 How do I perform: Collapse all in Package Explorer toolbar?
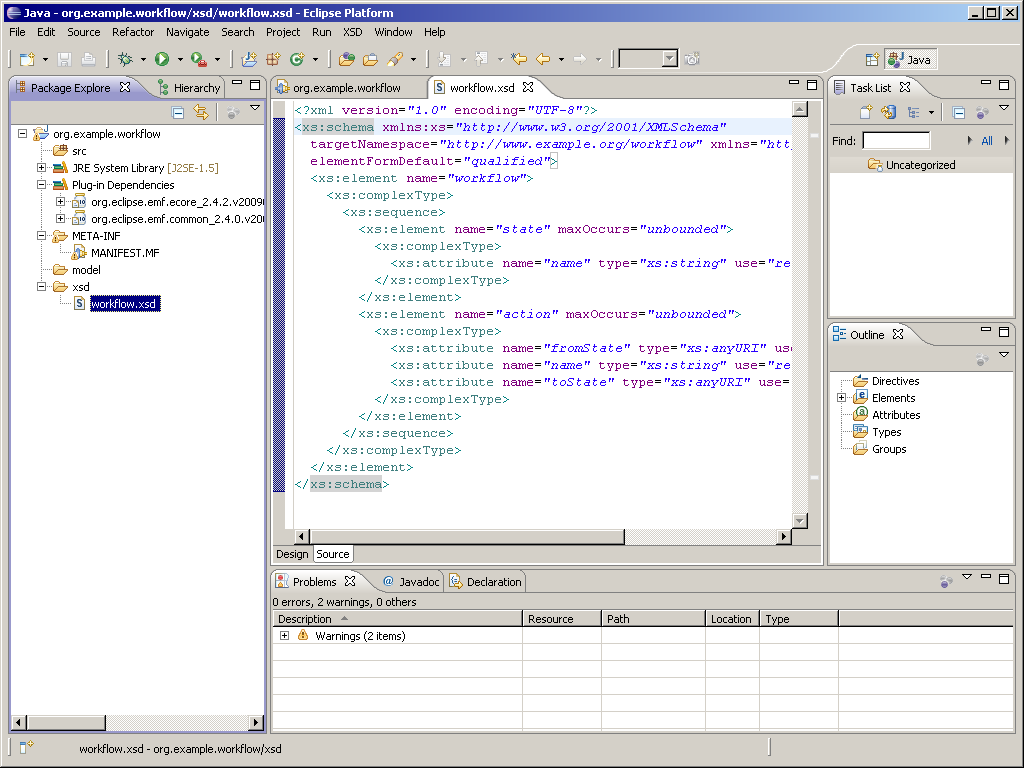tap(178, 113)
